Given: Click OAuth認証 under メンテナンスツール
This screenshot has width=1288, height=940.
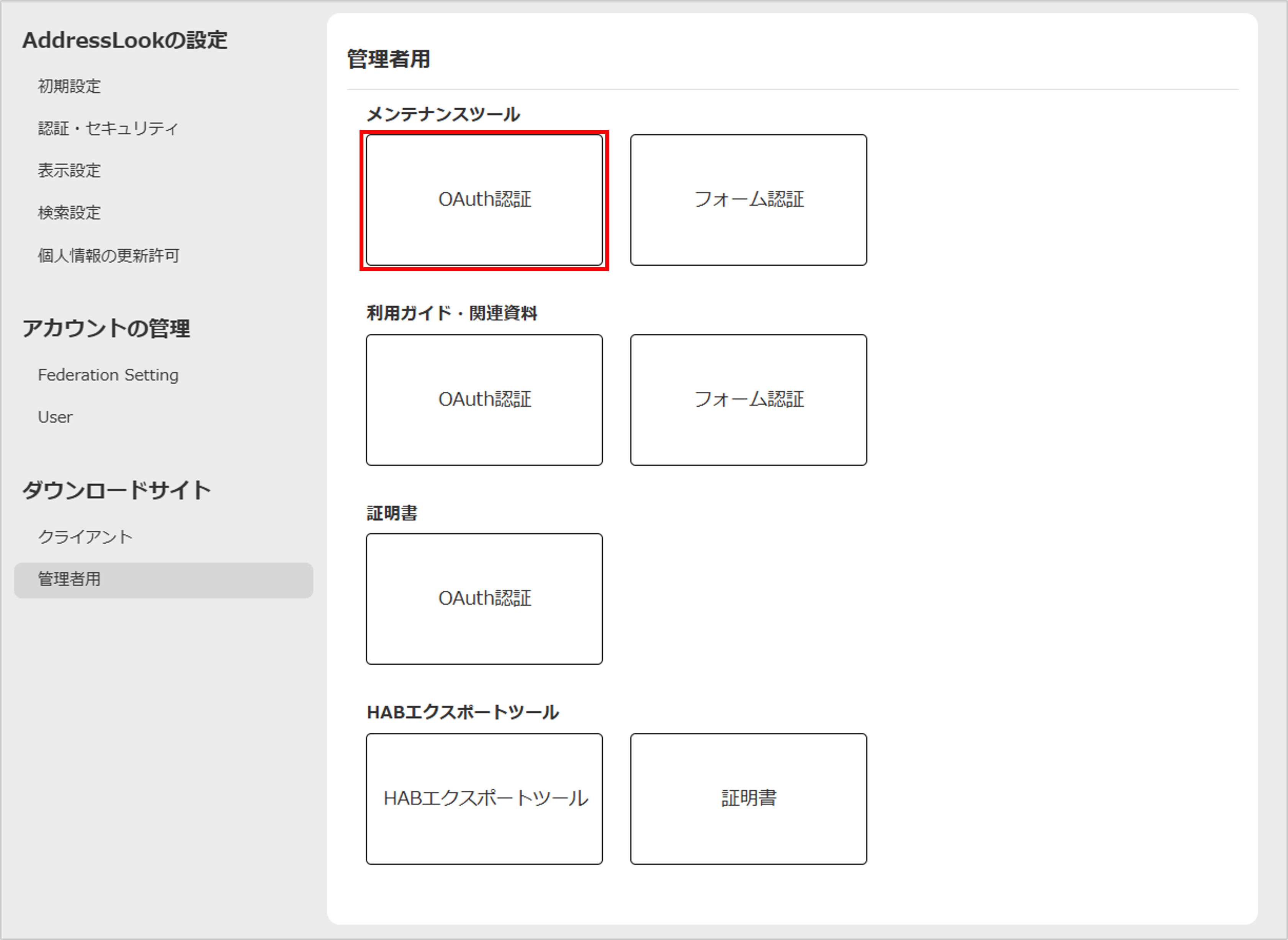Looking at the screenshot, I should point(484,200).
